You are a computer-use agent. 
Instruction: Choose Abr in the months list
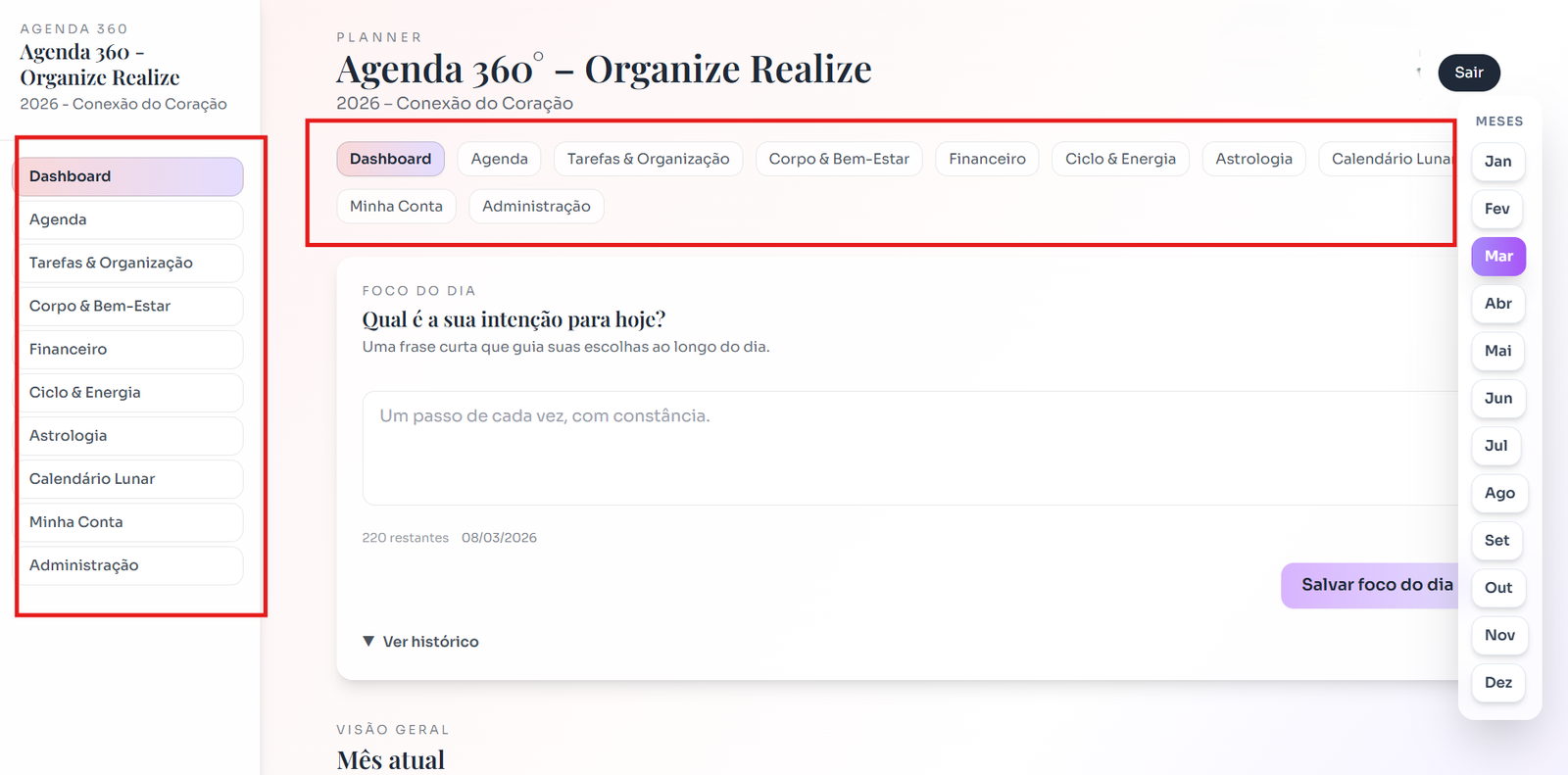point(1497,304)
